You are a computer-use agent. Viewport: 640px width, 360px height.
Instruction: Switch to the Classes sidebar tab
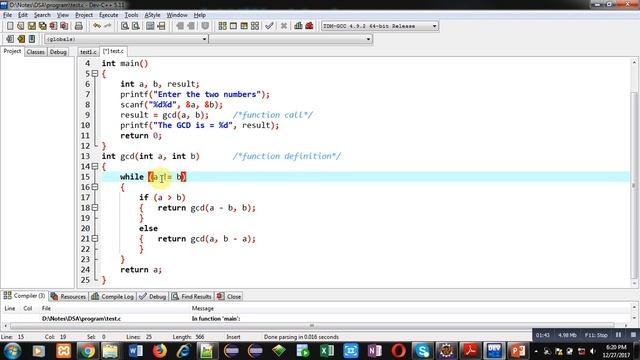pyautogui.click(x=36, y=52)
